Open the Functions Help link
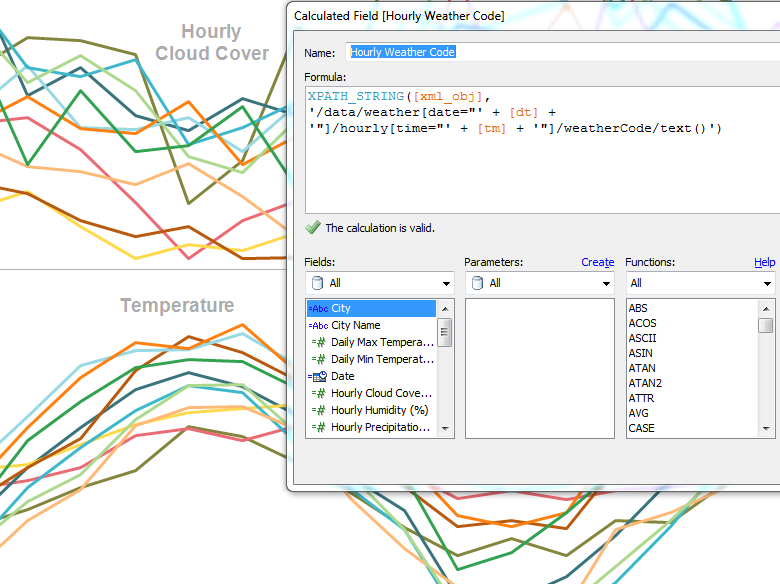Screen dimensions: 780x584 coord(765,262)
